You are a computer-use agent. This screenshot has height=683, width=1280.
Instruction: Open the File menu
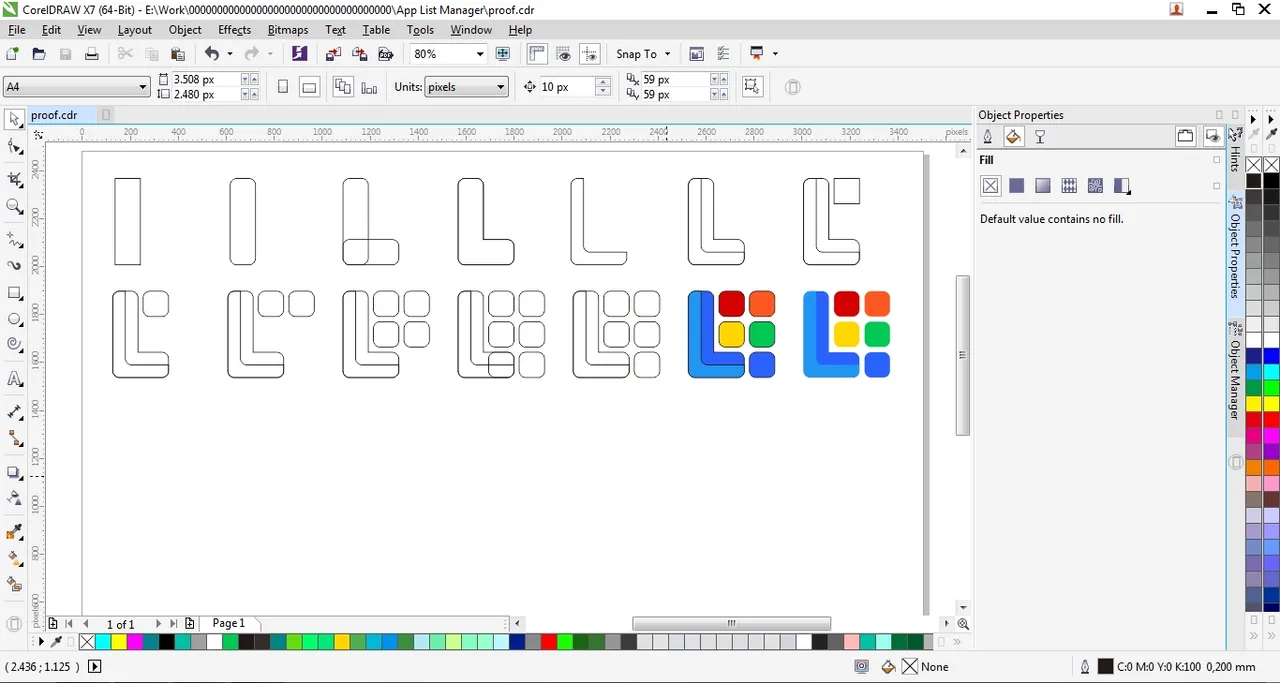(17, 30)
